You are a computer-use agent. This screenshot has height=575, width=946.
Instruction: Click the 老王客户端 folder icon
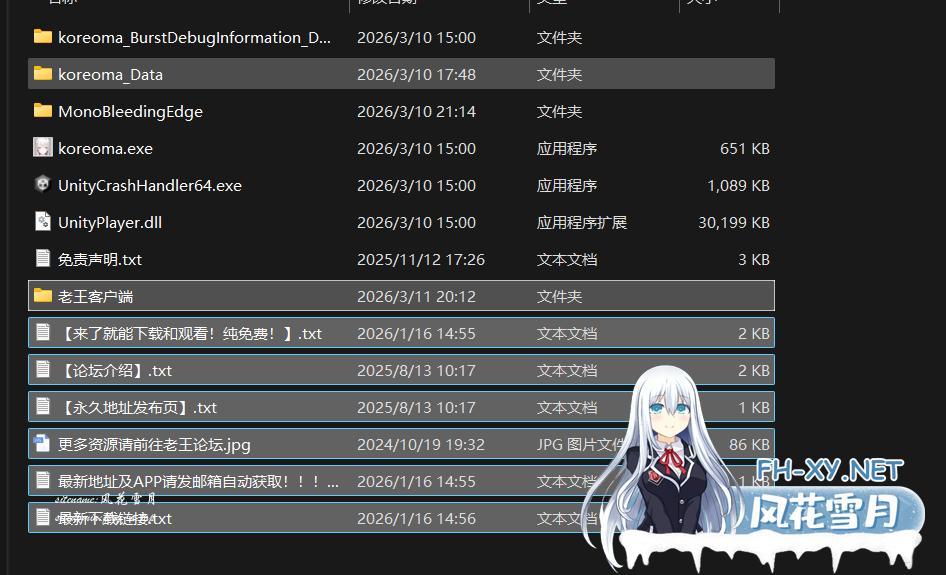coord(42,296)
